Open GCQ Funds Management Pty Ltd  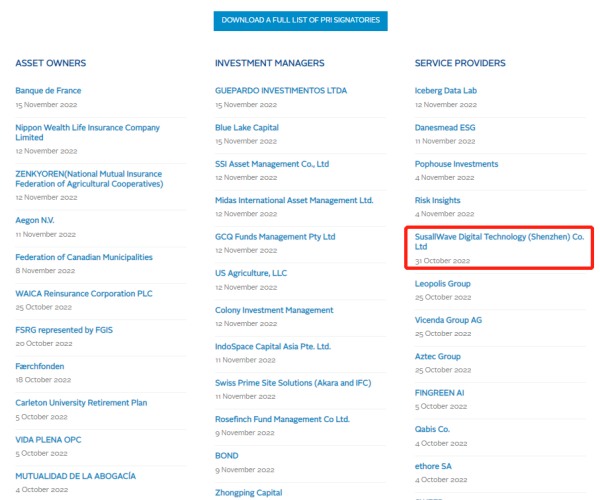pyautogui.click(x=275, y=237)
